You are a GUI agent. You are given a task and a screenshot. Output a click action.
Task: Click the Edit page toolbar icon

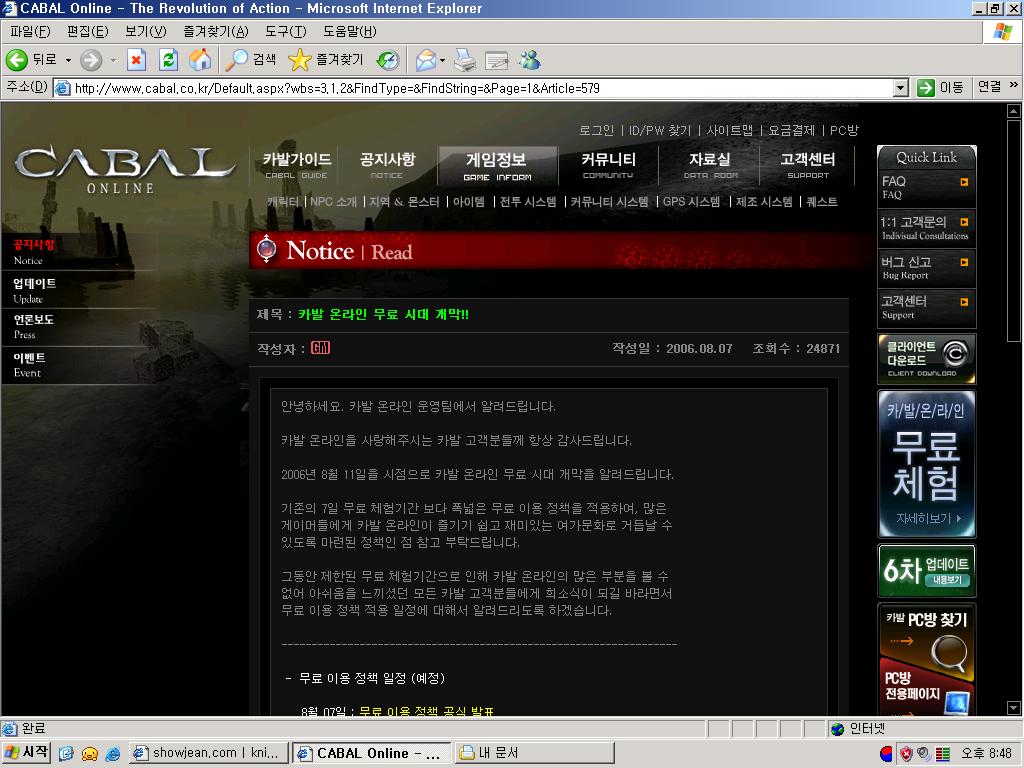coord(496,60)
